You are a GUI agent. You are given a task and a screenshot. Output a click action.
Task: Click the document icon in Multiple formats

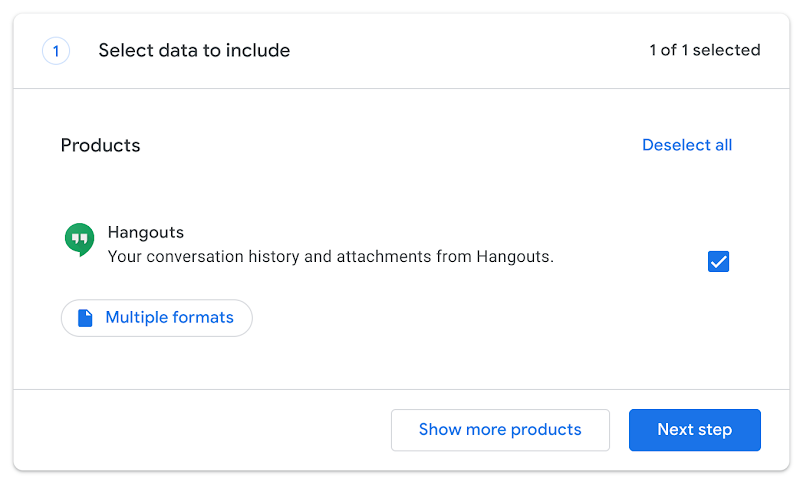pos(86,318)
